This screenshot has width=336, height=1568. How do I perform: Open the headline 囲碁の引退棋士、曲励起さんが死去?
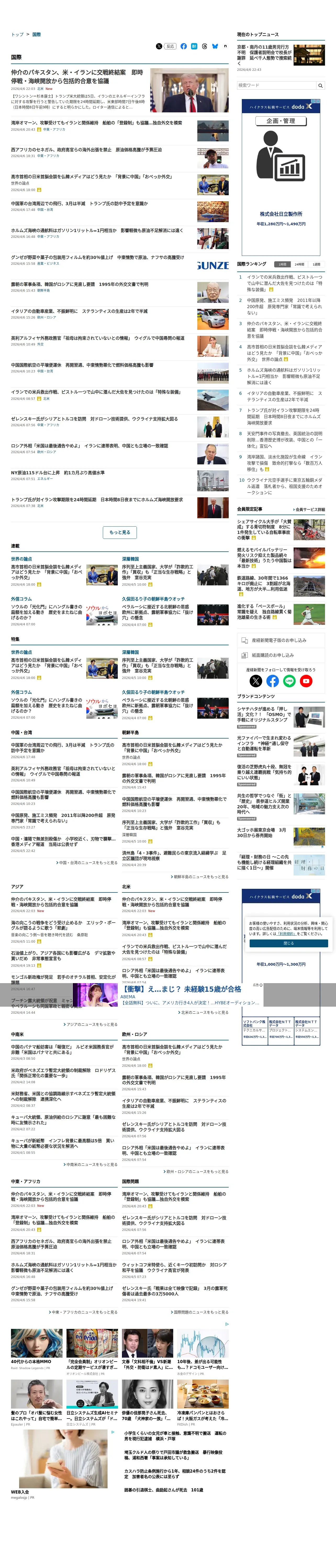click(164, 1490)
